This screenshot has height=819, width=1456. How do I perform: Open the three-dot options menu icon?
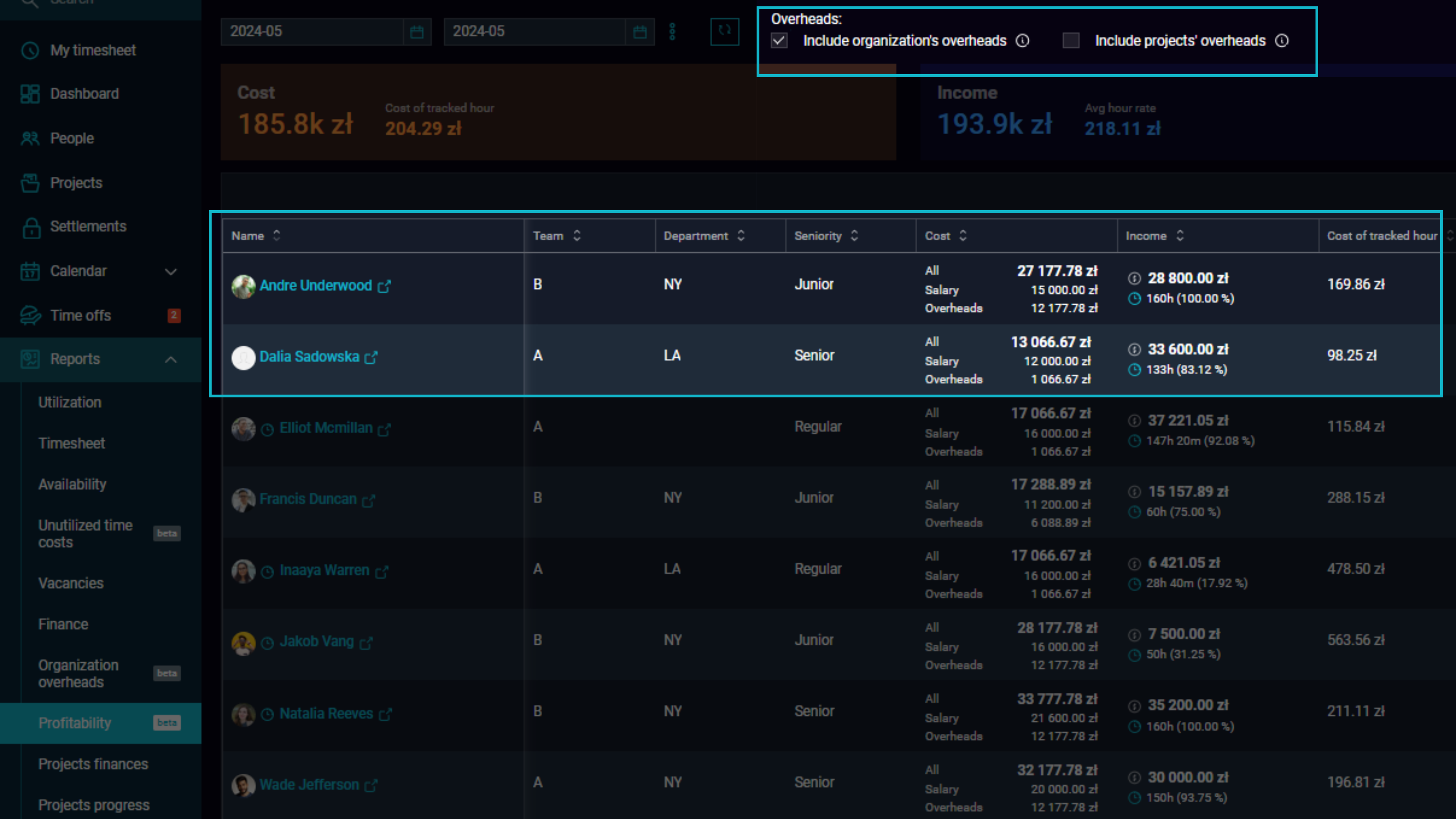point(672,31)
